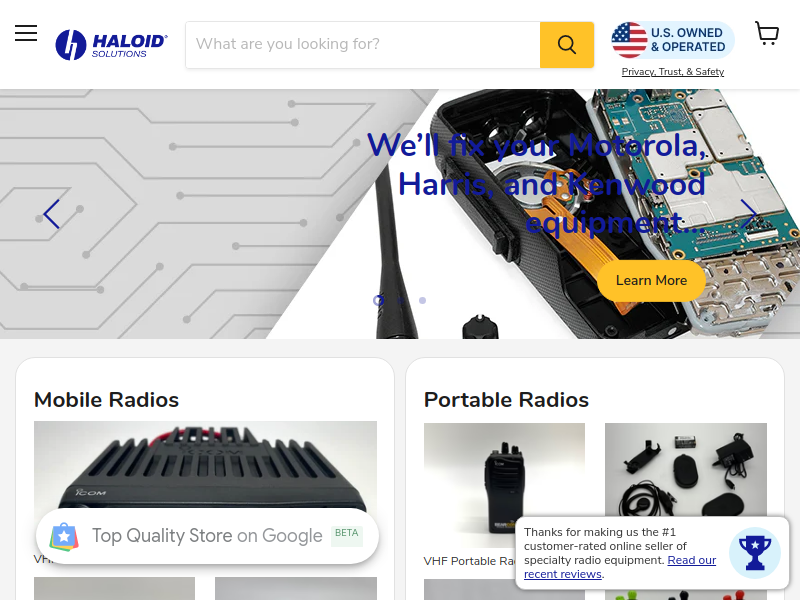Open the shopping cart
Image resolution: width=800 pixels, height=600 pixels.
[x=767, y=33]
